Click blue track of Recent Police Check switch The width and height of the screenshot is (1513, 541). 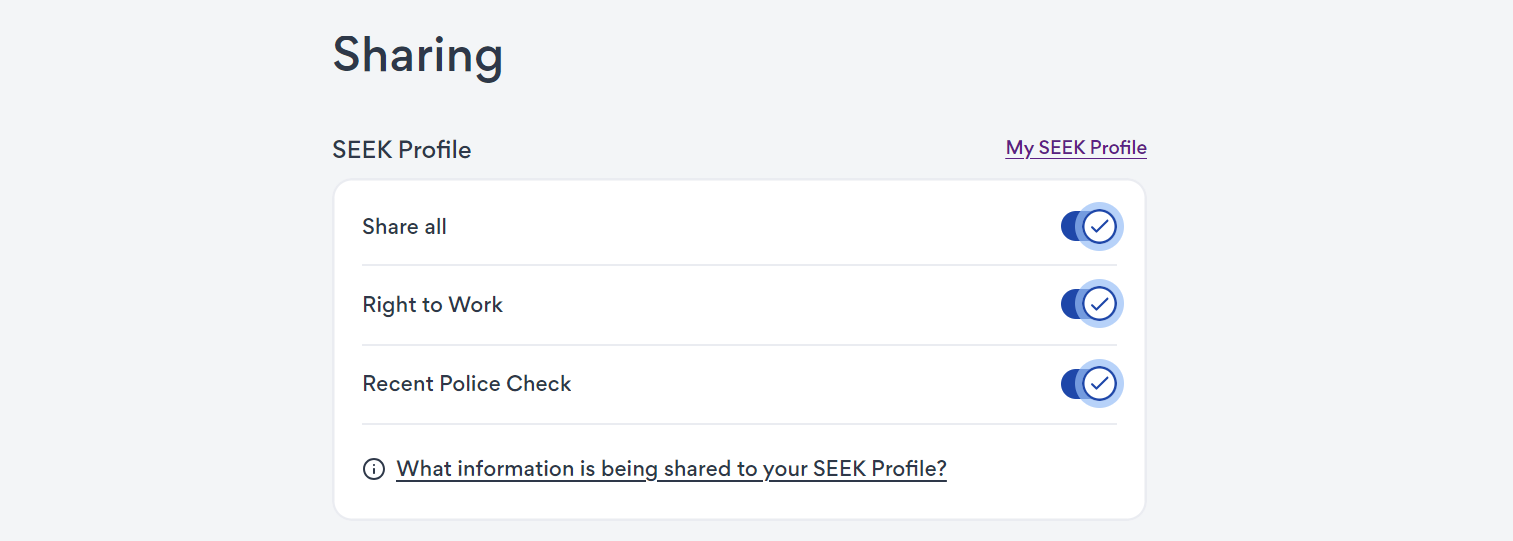point(1071,383)
